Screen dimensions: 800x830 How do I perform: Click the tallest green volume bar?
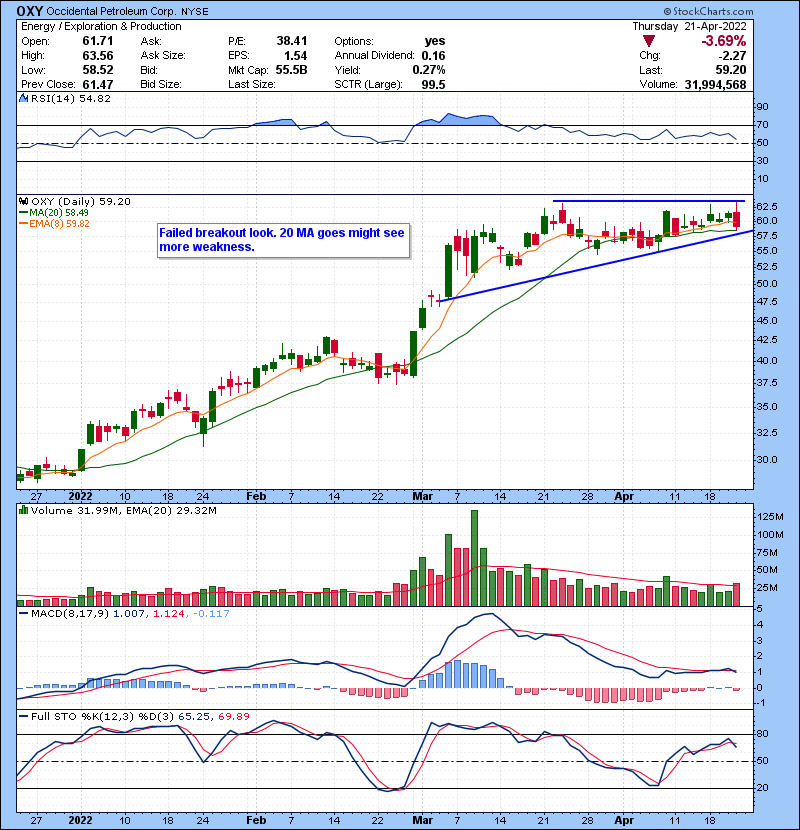pos(474,558)
